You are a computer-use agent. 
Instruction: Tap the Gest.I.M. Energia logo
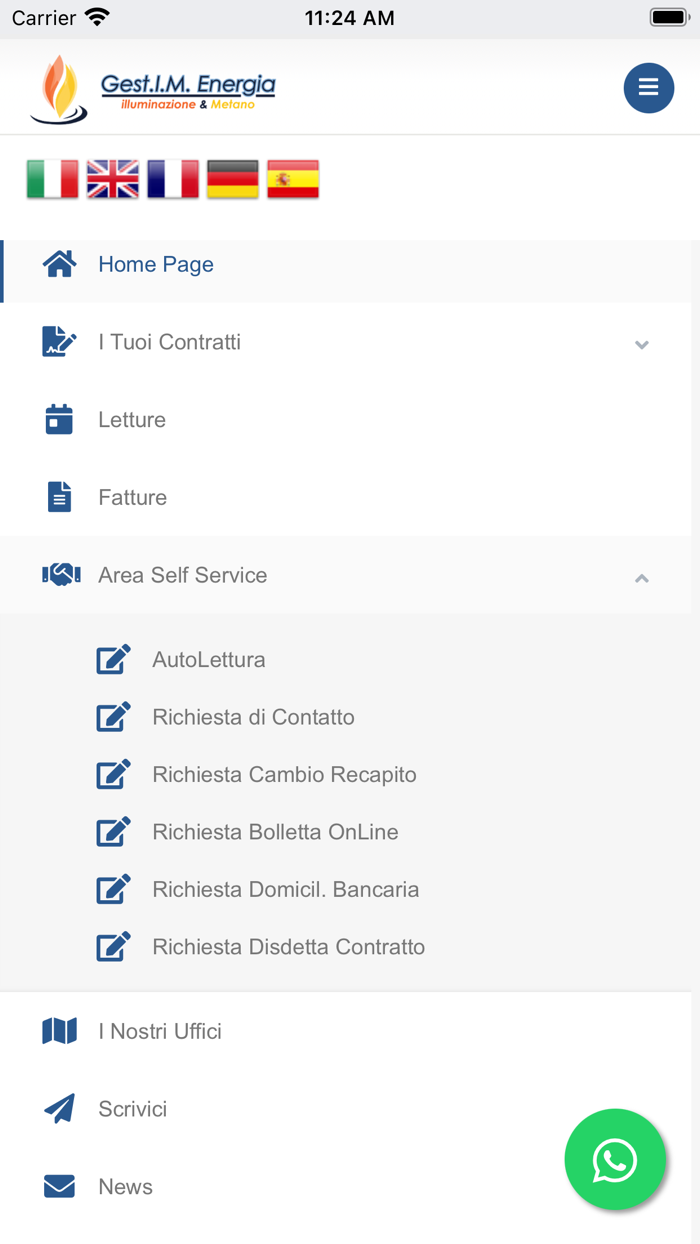(153, 90)
